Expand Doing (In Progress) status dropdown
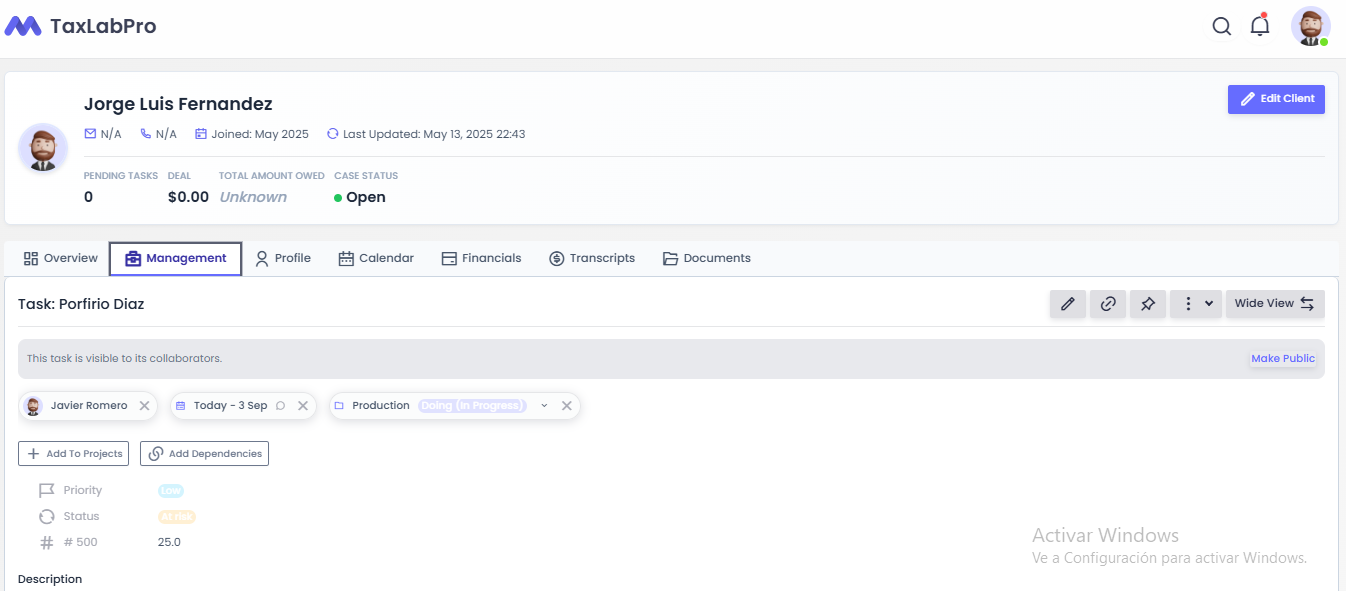Image resolution: width=1346 pixels, height=591 pixels. click(544, 406)
